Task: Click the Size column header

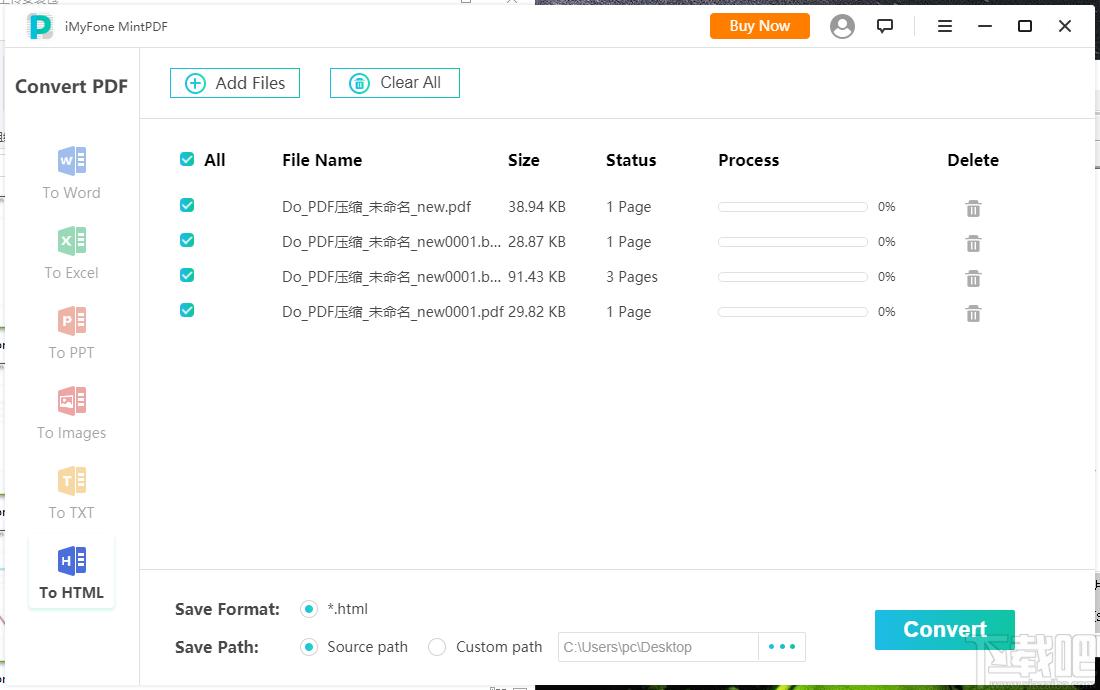Action: tap(523, 160)
